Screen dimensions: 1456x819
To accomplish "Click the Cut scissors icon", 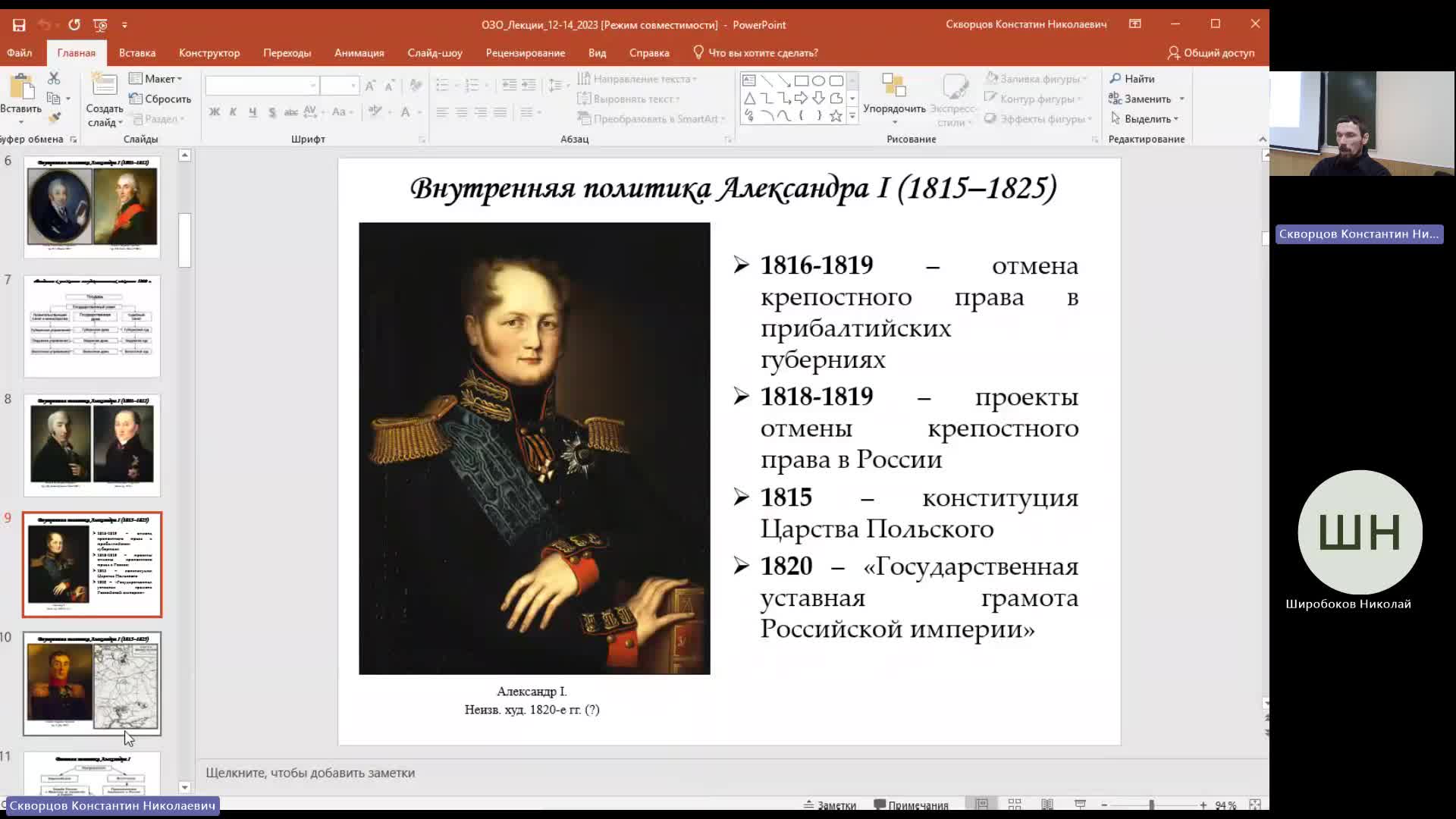I will 54,78.
